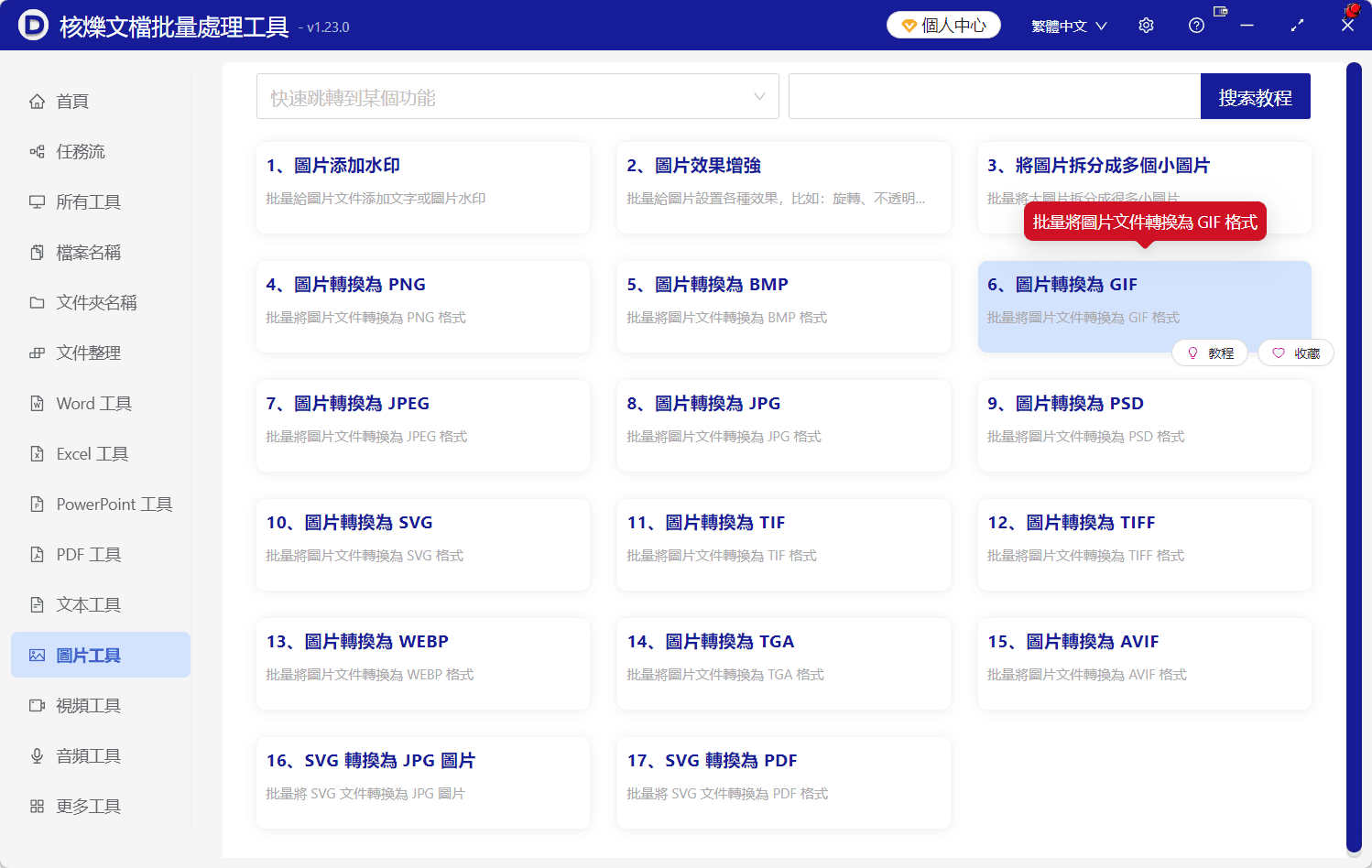Viewport: 1372px width, 868px height.
Task: Expand the 快速跳轉到某個功能 combo box
Action: tap(517, 96)
